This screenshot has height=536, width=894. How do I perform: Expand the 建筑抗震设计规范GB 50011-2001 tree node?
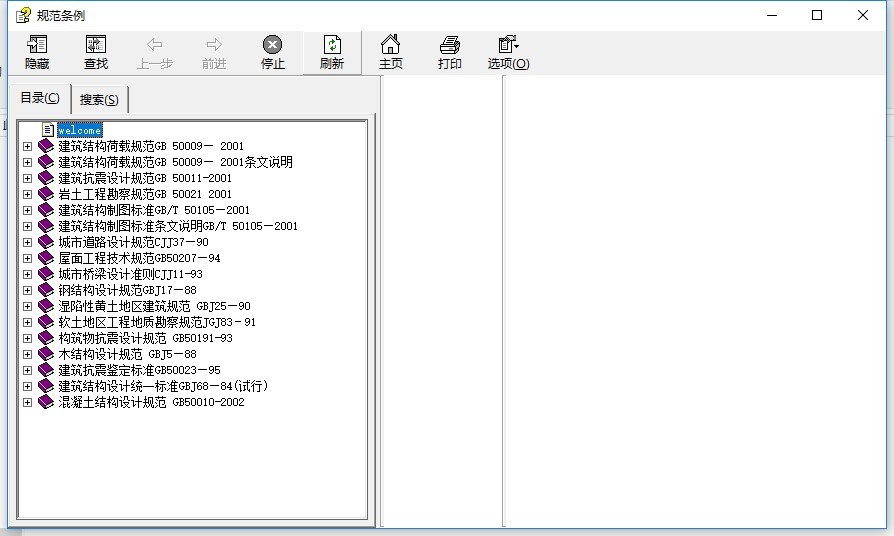pos(27,178)
